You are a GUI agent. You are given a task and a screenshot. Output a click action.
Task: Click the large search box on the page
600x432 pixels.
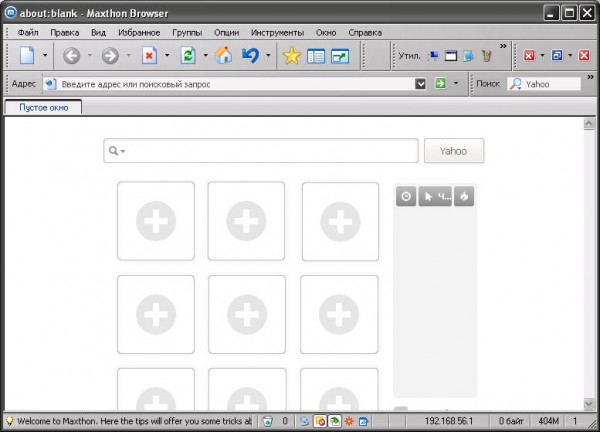pos(261,151)
